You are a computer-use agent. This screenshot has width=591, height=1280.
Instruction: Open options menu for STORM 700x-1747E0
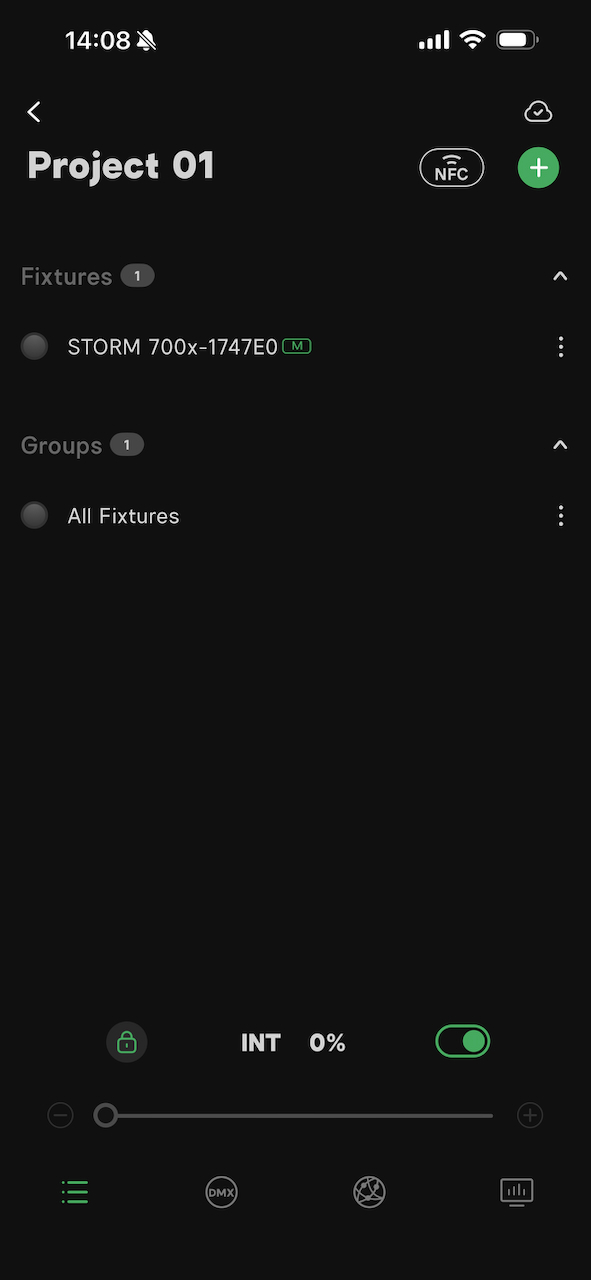tap(561, 346)
